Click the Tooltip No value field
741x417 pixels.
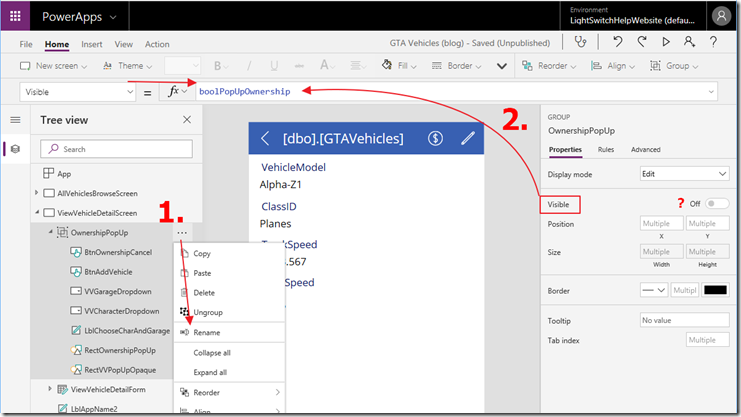[684, 320]
